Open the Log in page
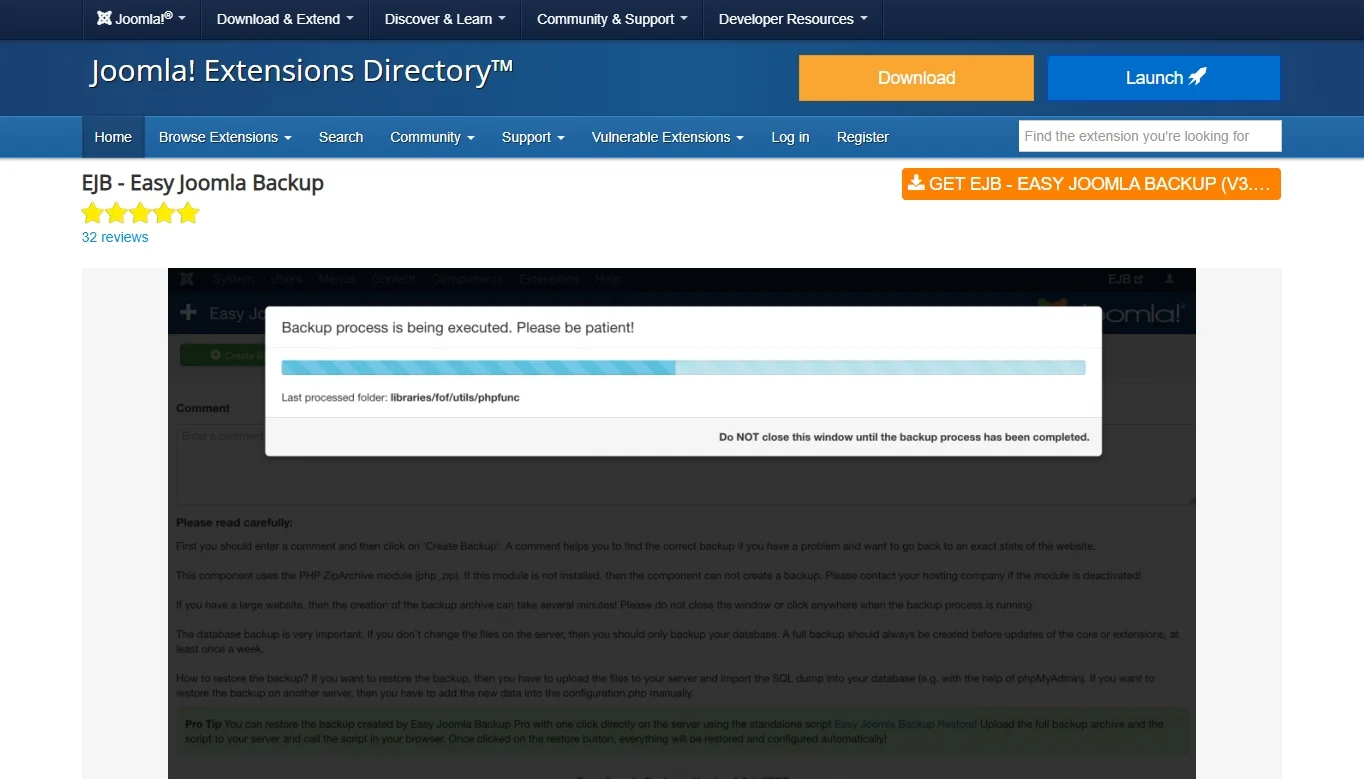Viewport: 1364px width, 780px height. point(790,137)
